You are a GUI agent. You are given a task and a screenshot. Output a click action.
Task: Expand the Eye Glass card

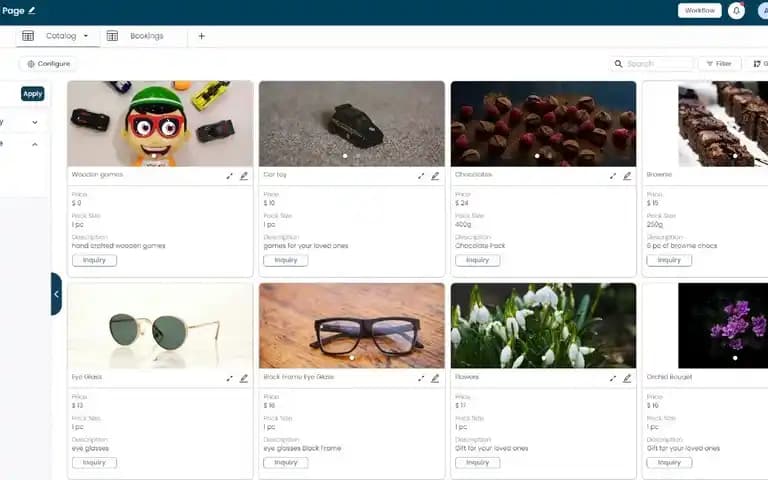(x=229, y=379)
